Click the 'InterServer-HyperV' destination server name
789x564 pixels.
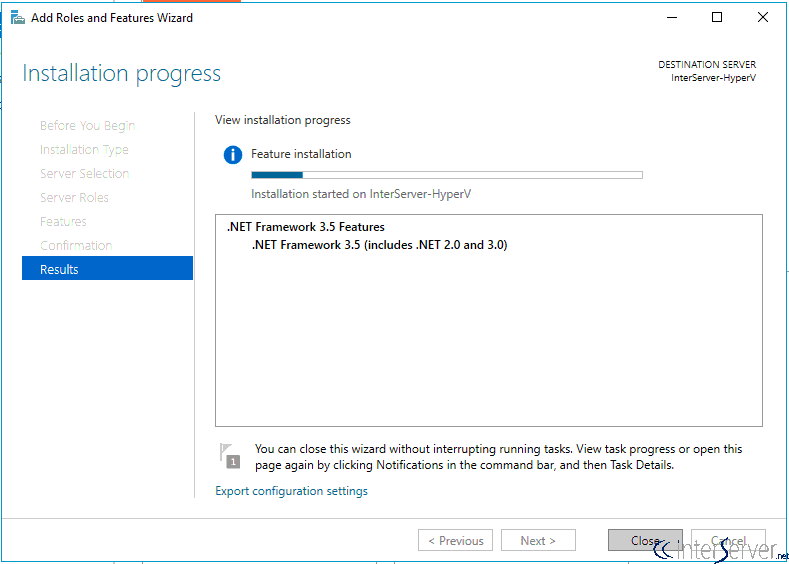[713, 78]
